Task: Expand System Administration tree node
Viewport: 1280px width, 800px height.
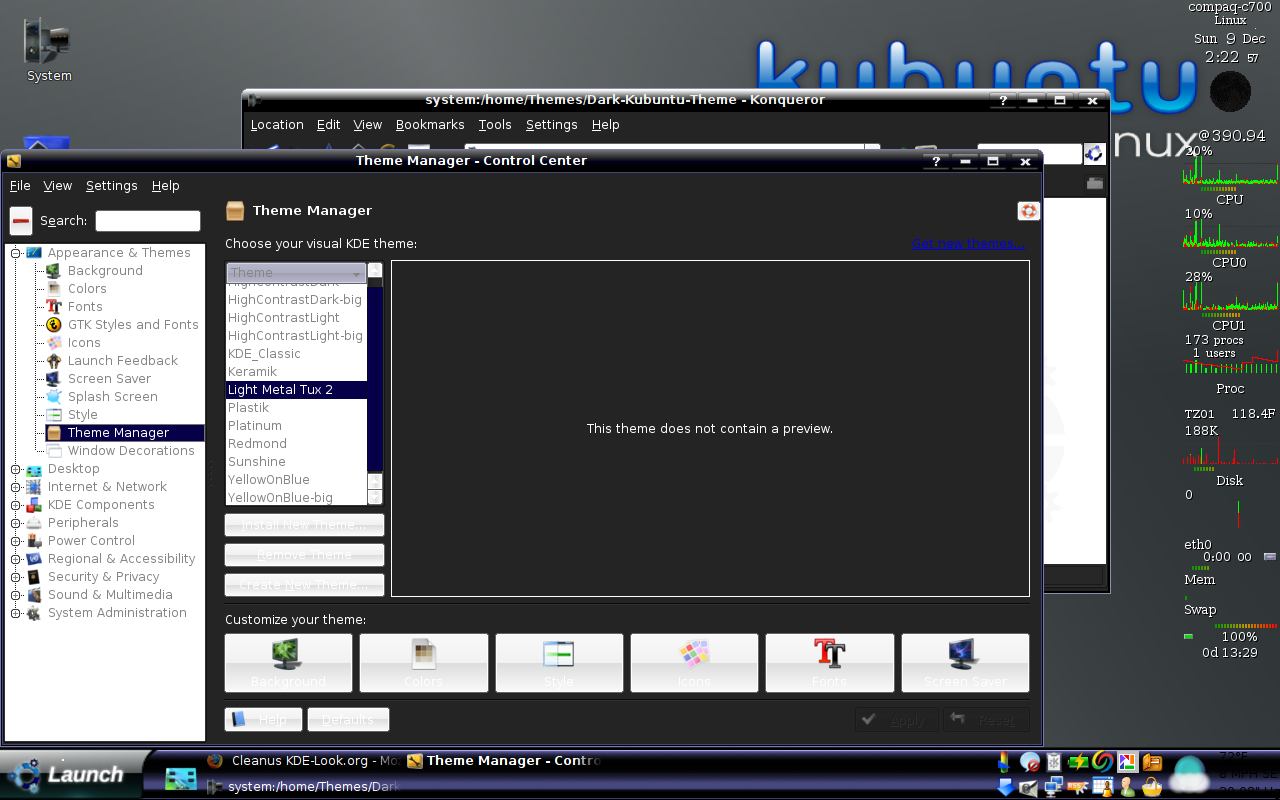Action: tap(16, 613)
